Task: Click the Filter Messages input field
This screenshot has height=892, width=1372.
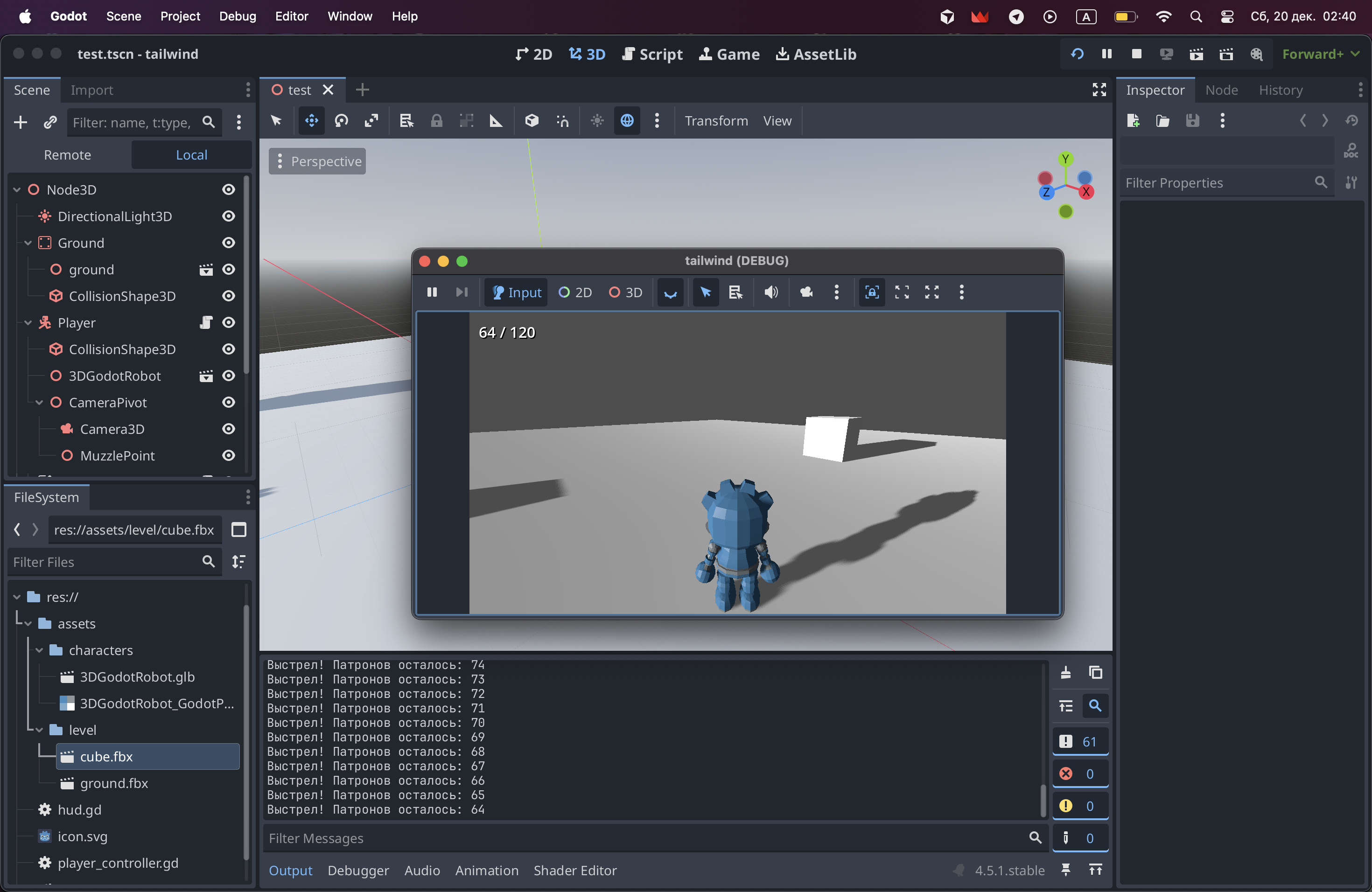Action: [646, 838]
